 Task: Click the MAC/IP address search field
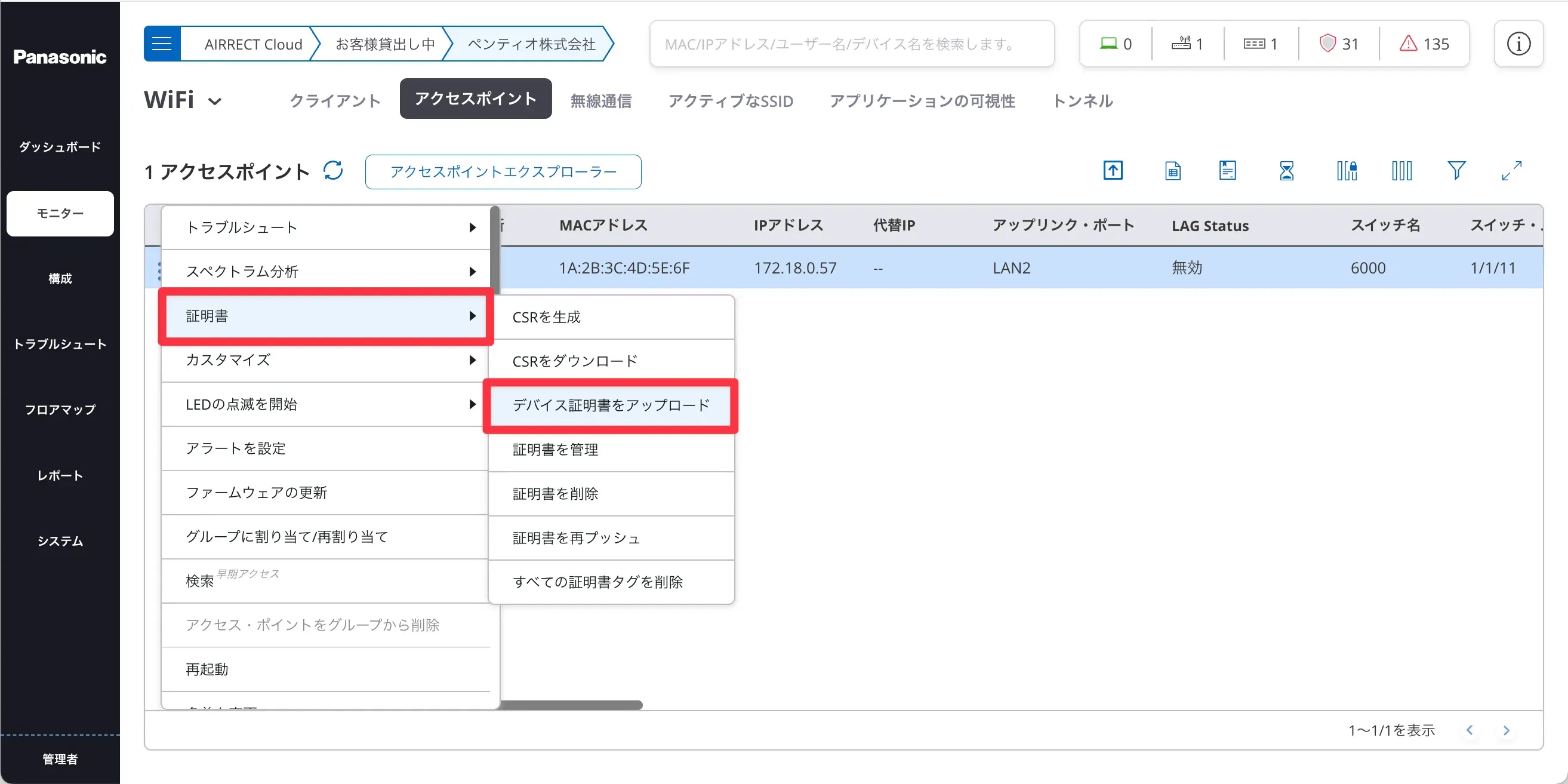pos(851,44)
